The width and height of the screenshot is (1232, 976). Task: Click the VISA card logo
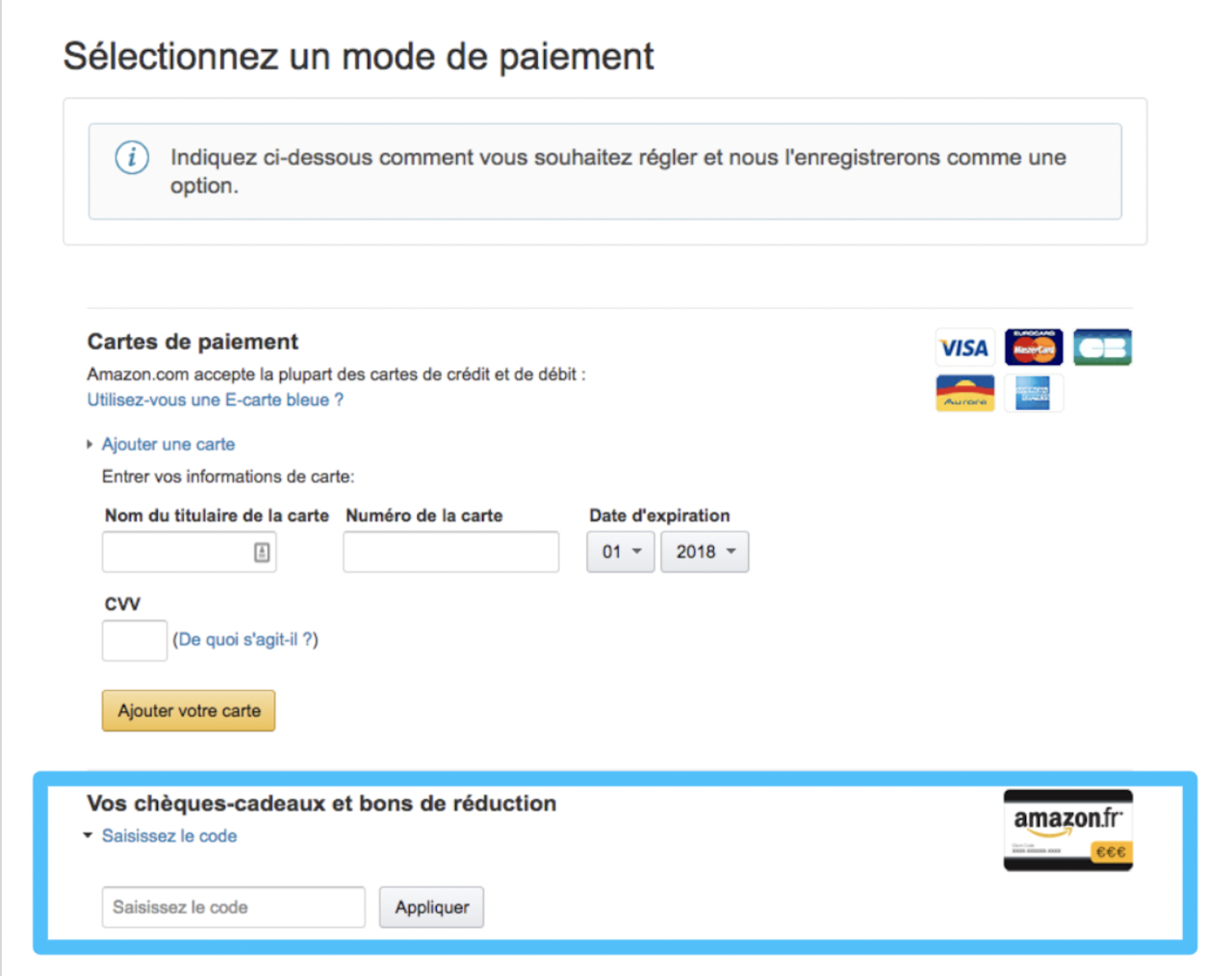(964, 347)
